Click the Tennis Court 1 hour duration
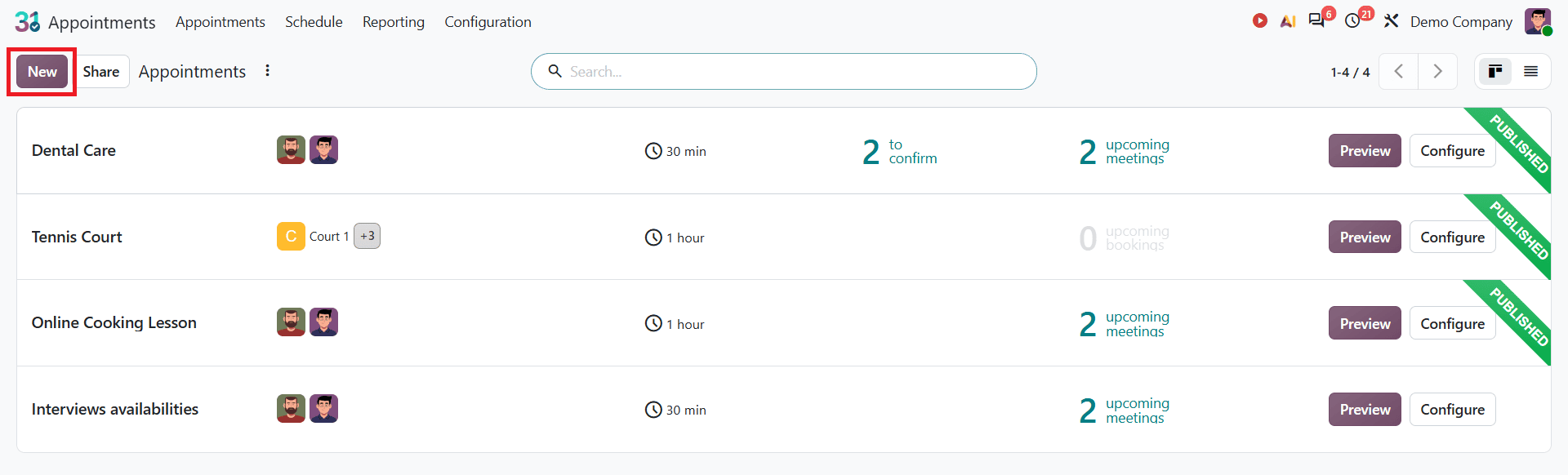Image resolution: width=1568 pixels, height=475 pixels. [675, 237]
